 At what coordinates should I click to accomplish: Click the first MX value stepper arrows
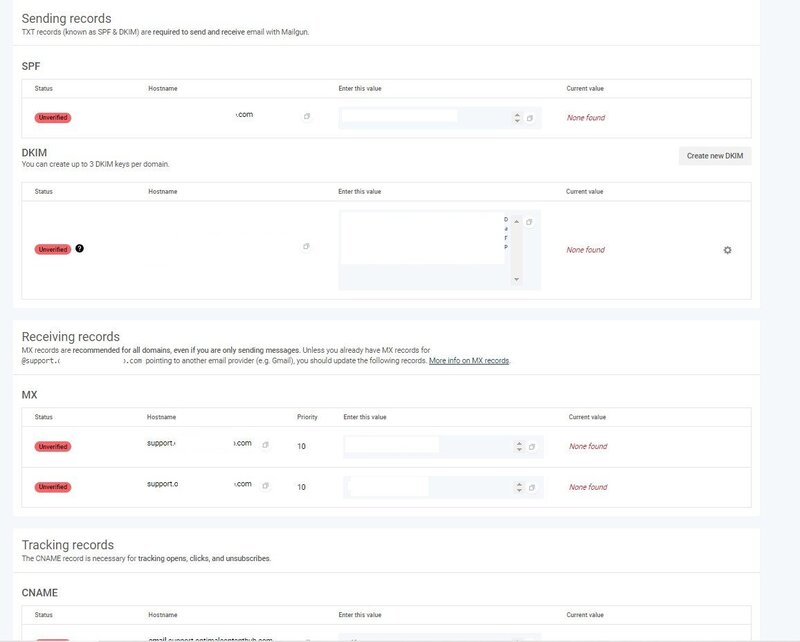pos(519,447)
